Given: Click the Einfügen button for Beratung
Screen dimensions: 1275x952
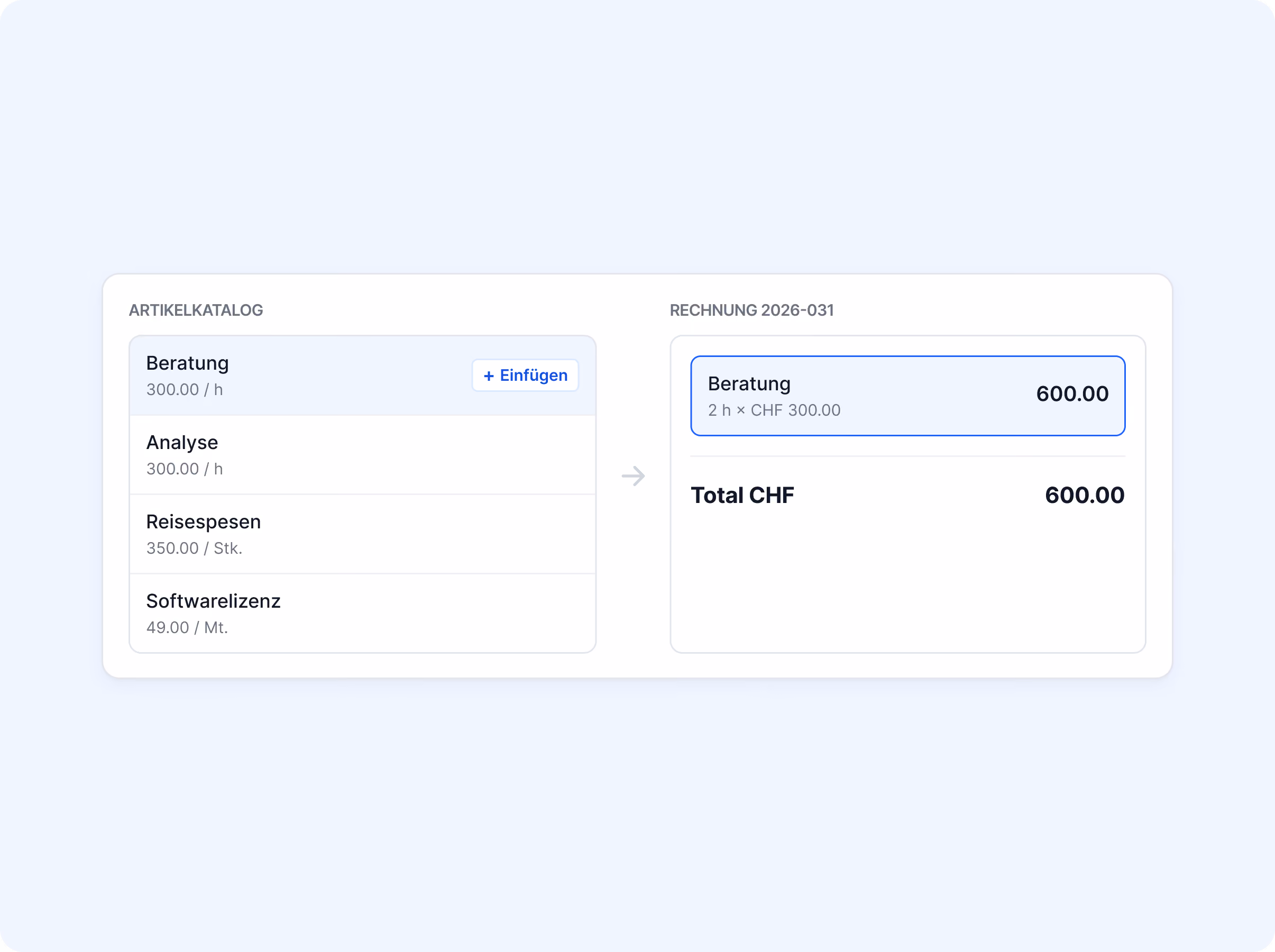Looking at the screenshot, I should tap(525, 376).
